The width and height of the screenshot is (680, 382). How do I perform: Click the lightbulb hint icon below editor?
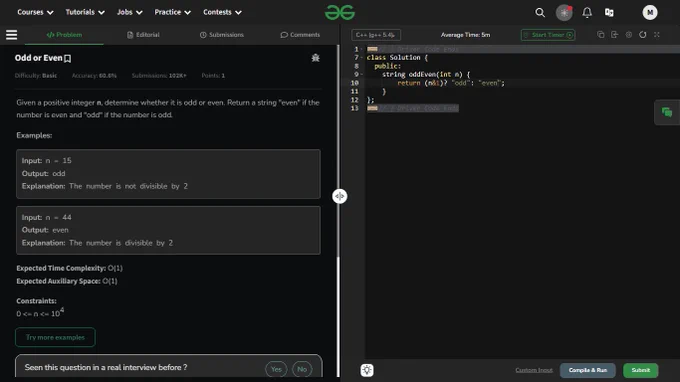[x=367, y=370]
